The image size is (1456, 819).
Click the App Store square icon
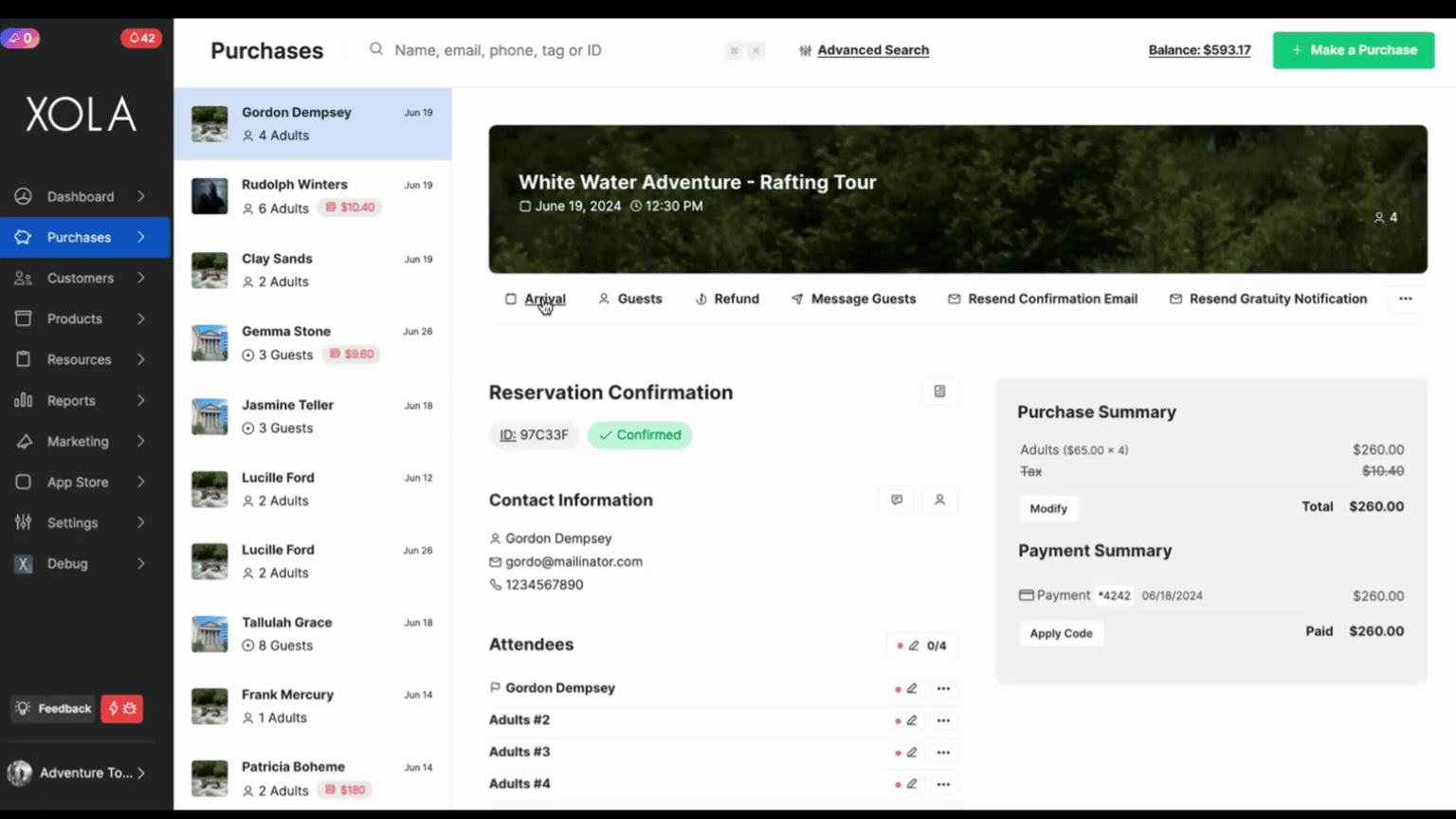tap(24, 482)
